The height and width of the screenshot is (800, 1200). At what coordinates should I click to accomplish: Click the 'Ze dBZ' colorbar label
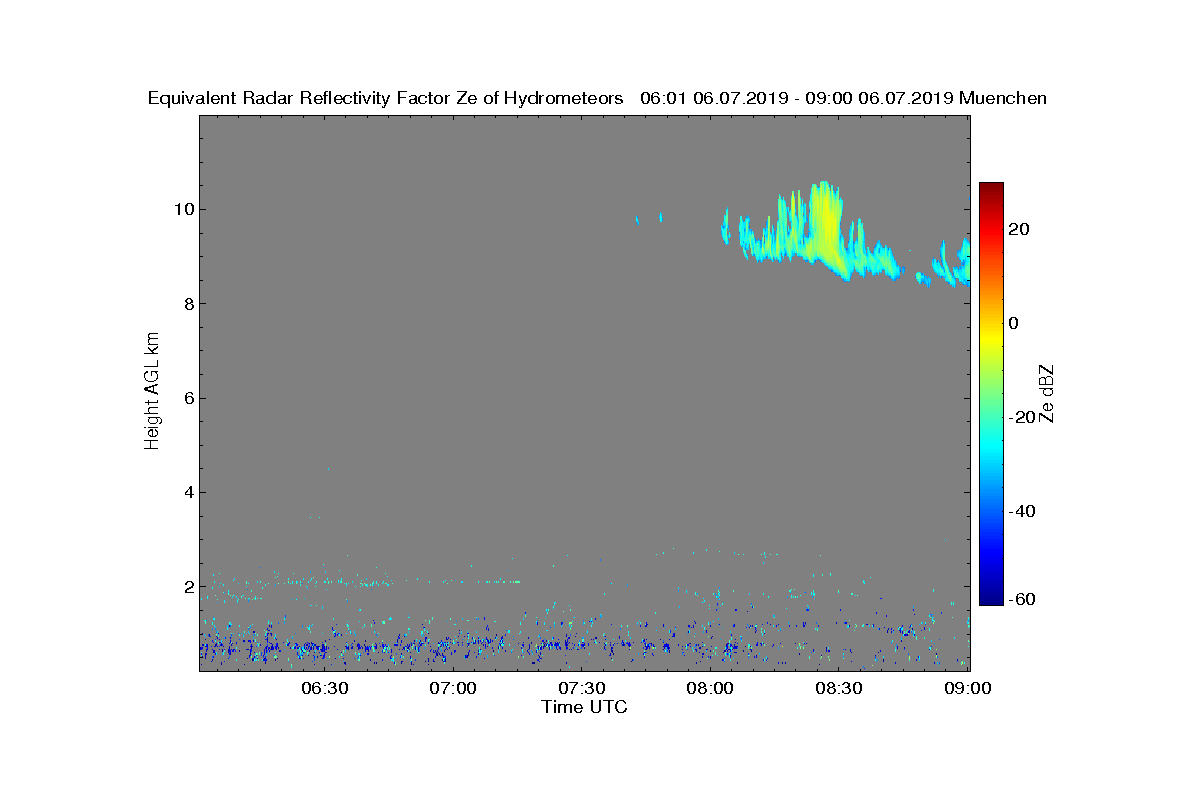click(1048, 394)
